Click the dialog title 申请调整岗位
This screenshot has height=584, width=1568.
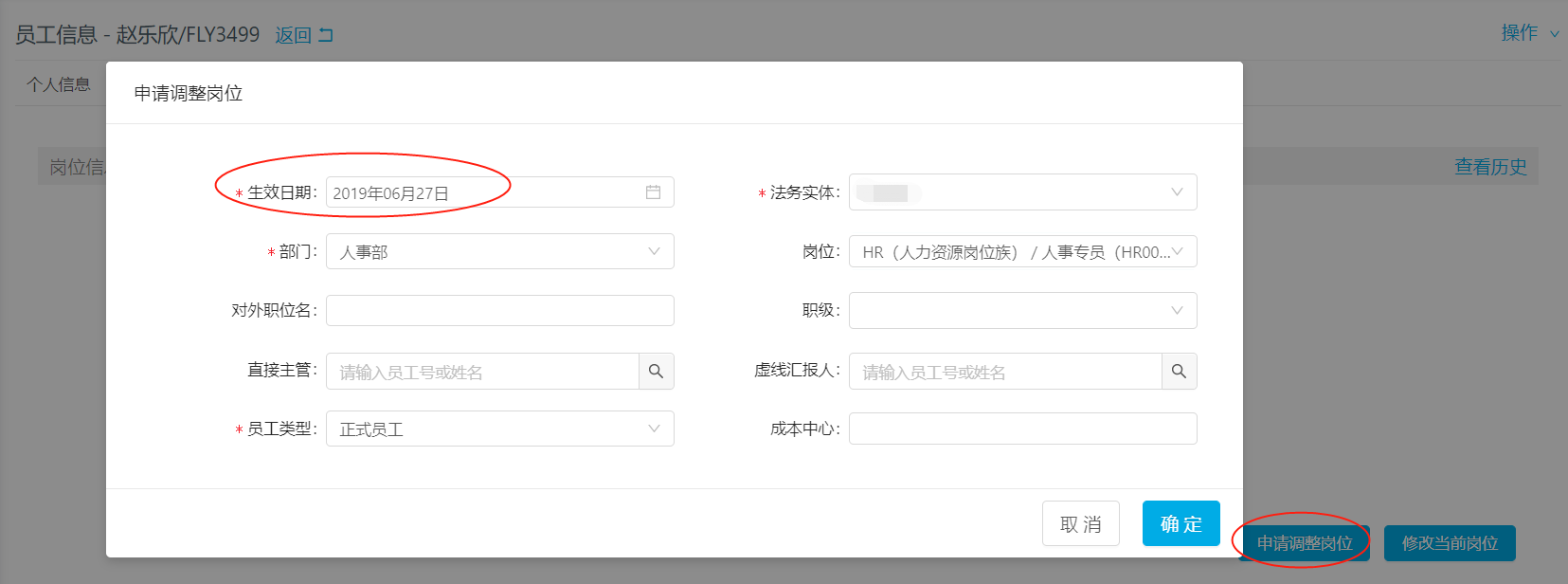[189, 93]
